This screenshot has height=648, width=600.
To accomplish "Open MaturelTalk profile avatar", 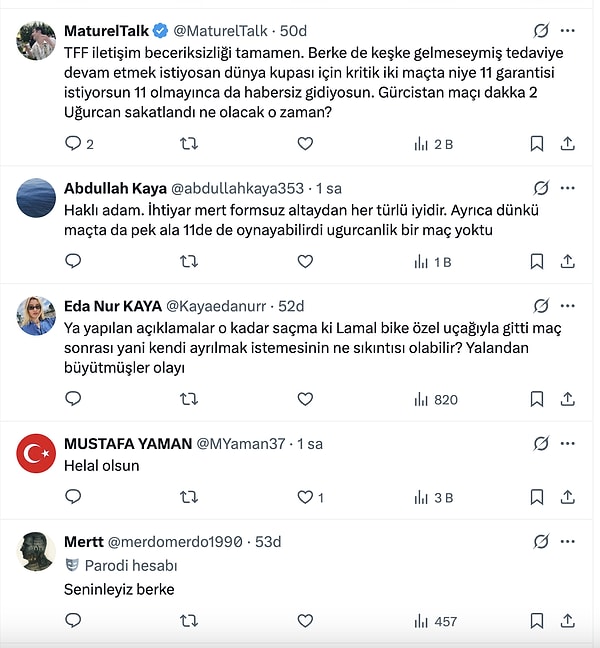I will (x=36, y=40).
